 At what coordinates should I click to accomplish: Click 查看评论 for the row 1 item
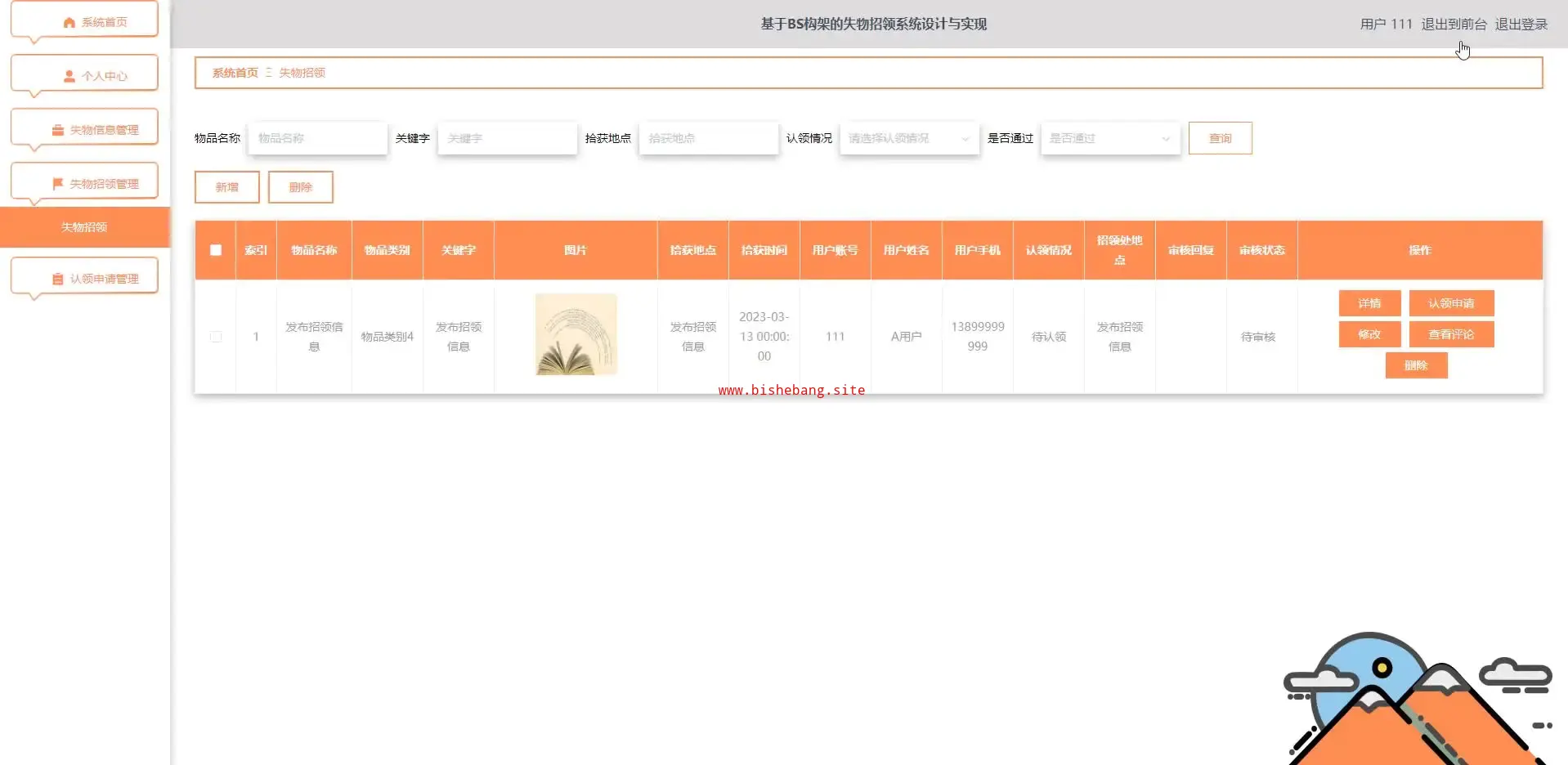click(x=1452, y=334)
